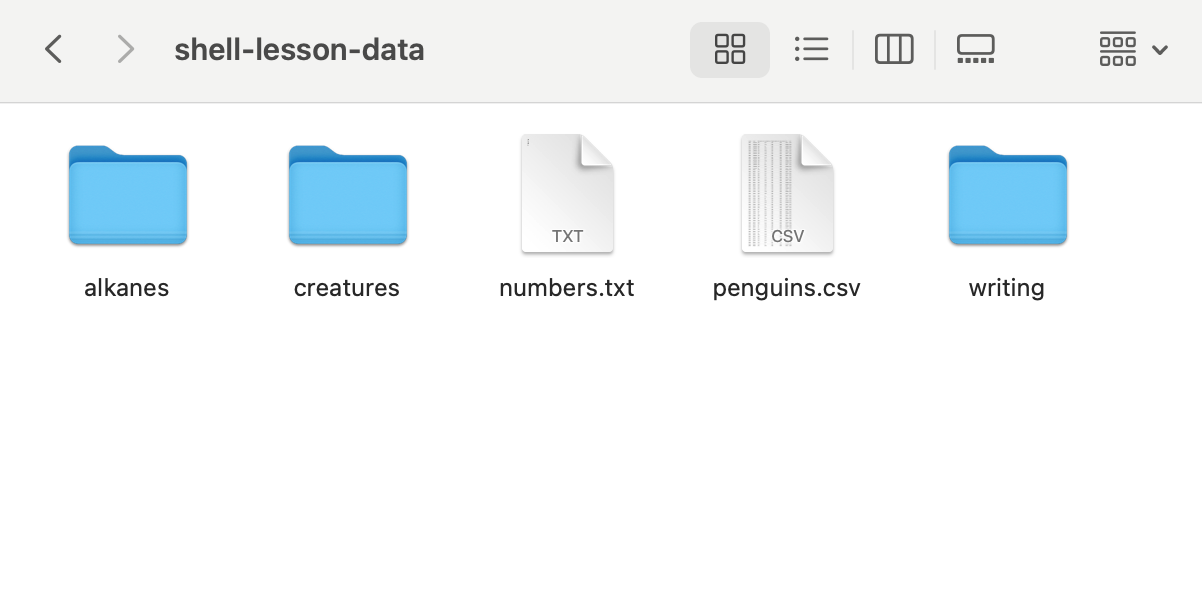Click the forward navigation arrow
The image size is (1202, 596).
(x=125, y=49)
